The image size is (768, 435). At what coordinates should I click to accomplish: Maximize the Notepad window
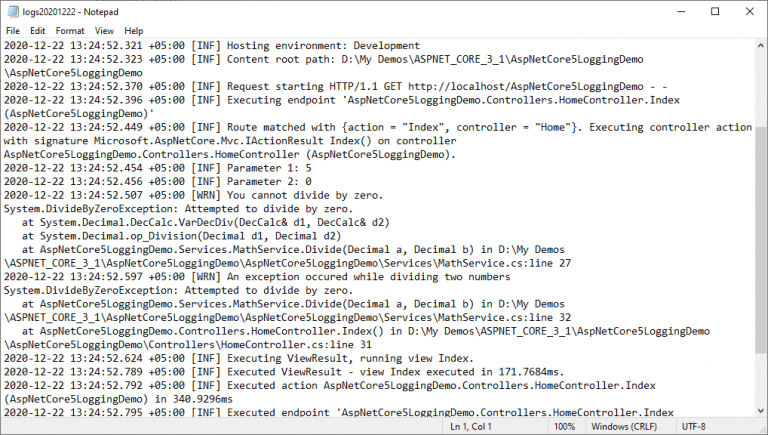click(715, 12)
